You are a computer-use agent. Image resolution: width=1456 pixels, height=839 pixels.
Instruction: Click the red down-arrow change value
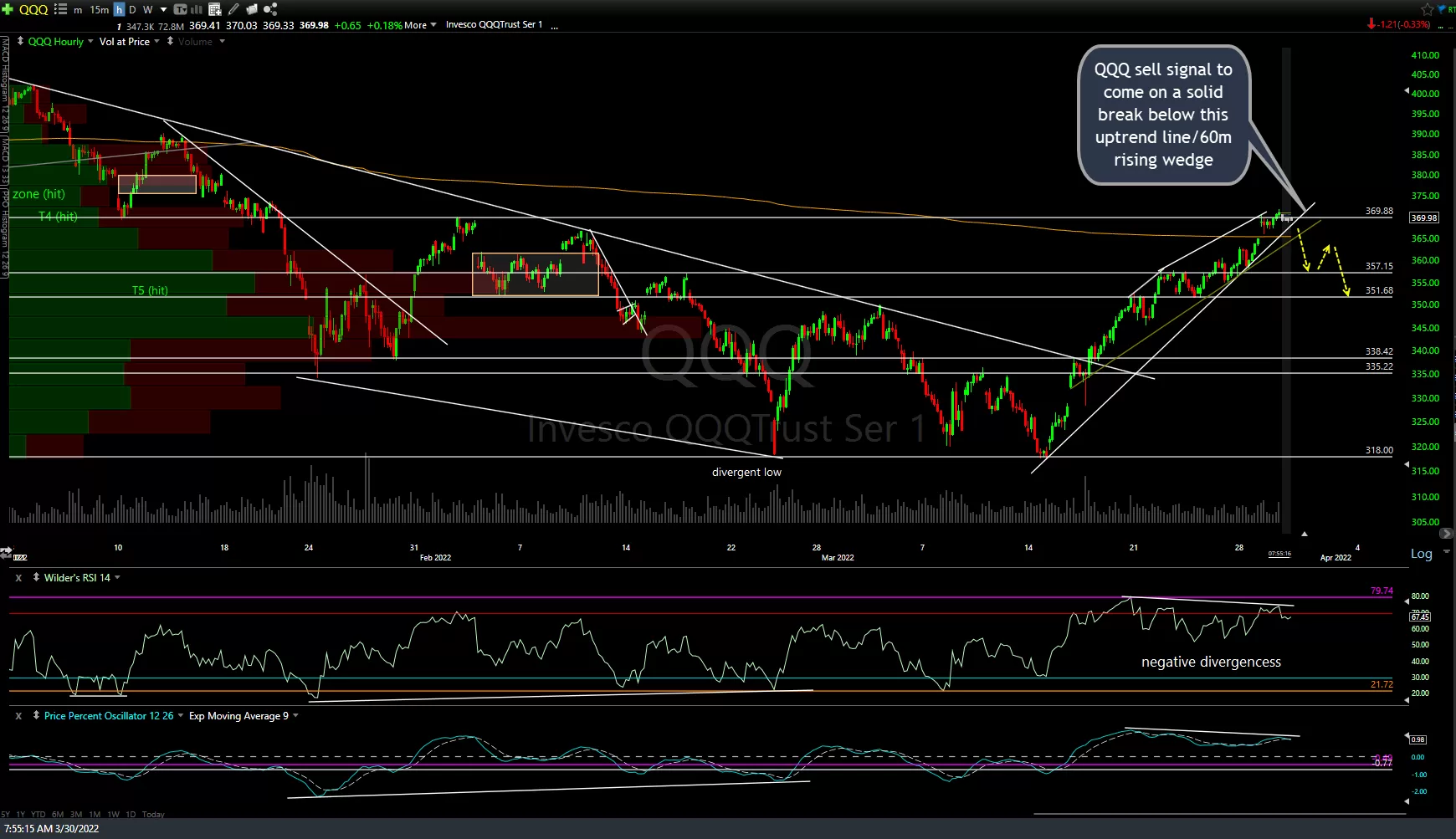(x=1398, y=24)
